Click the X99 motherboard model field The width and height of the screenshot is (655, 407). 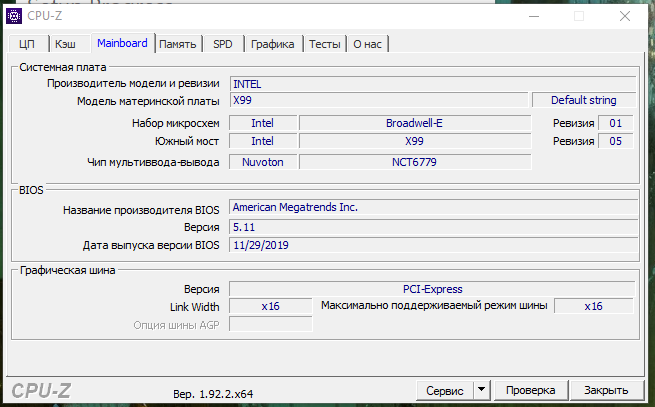point(378,100)
